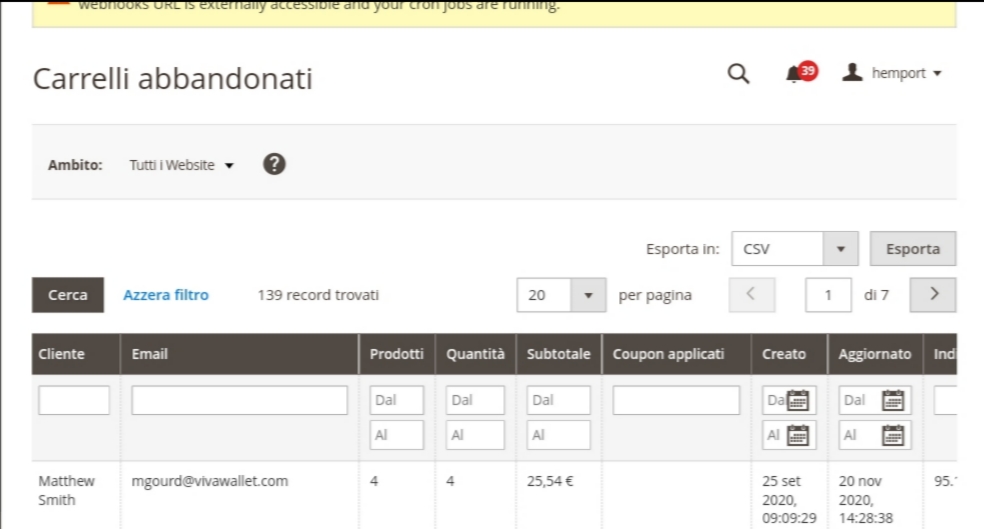Go to previous page arrow
Image resolution: width=984 pixels, height=529 pixels.
pos(751,295)
